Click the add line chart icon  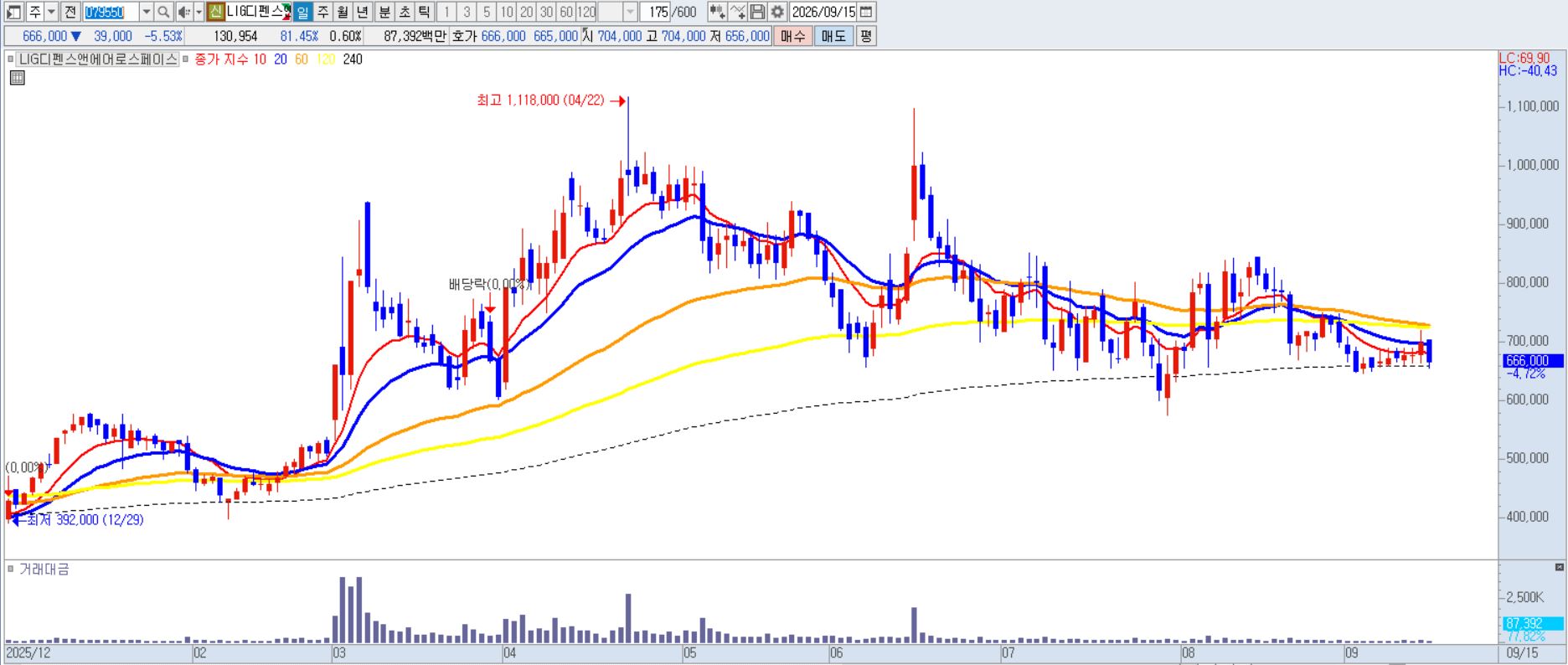(737, 12)
